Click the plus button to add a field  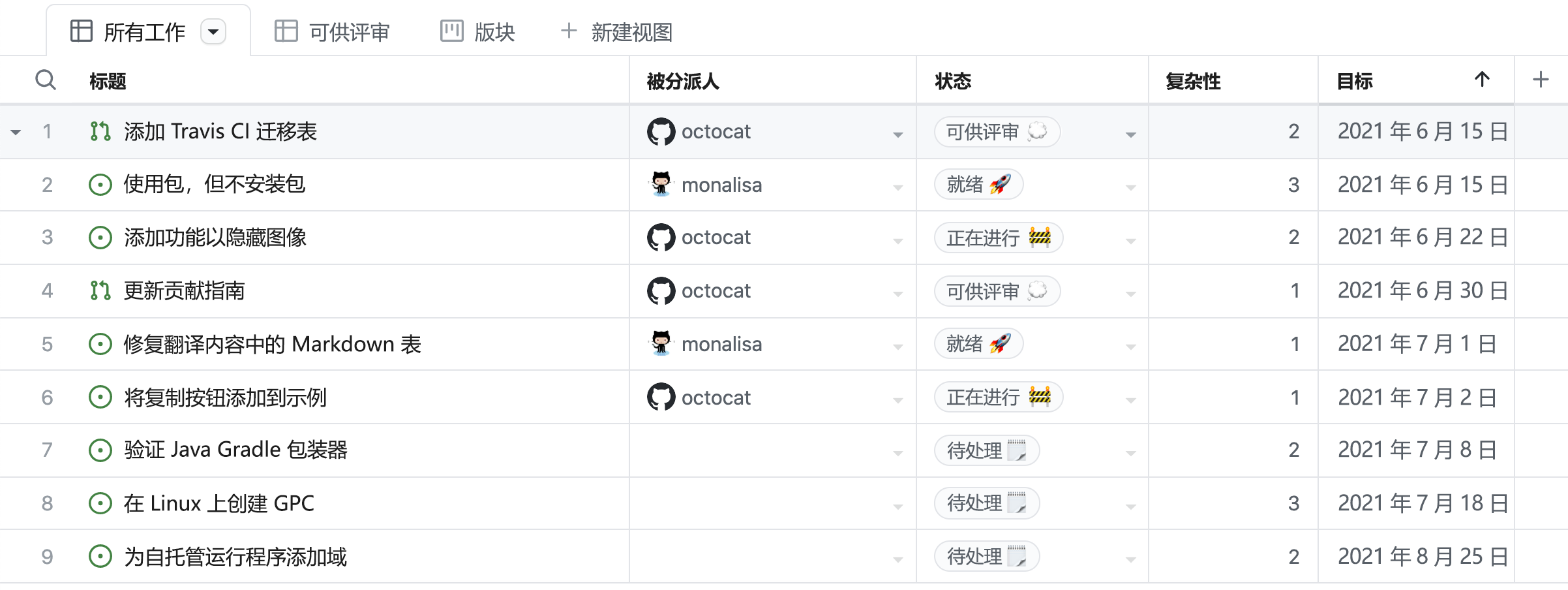(1539, 80)
